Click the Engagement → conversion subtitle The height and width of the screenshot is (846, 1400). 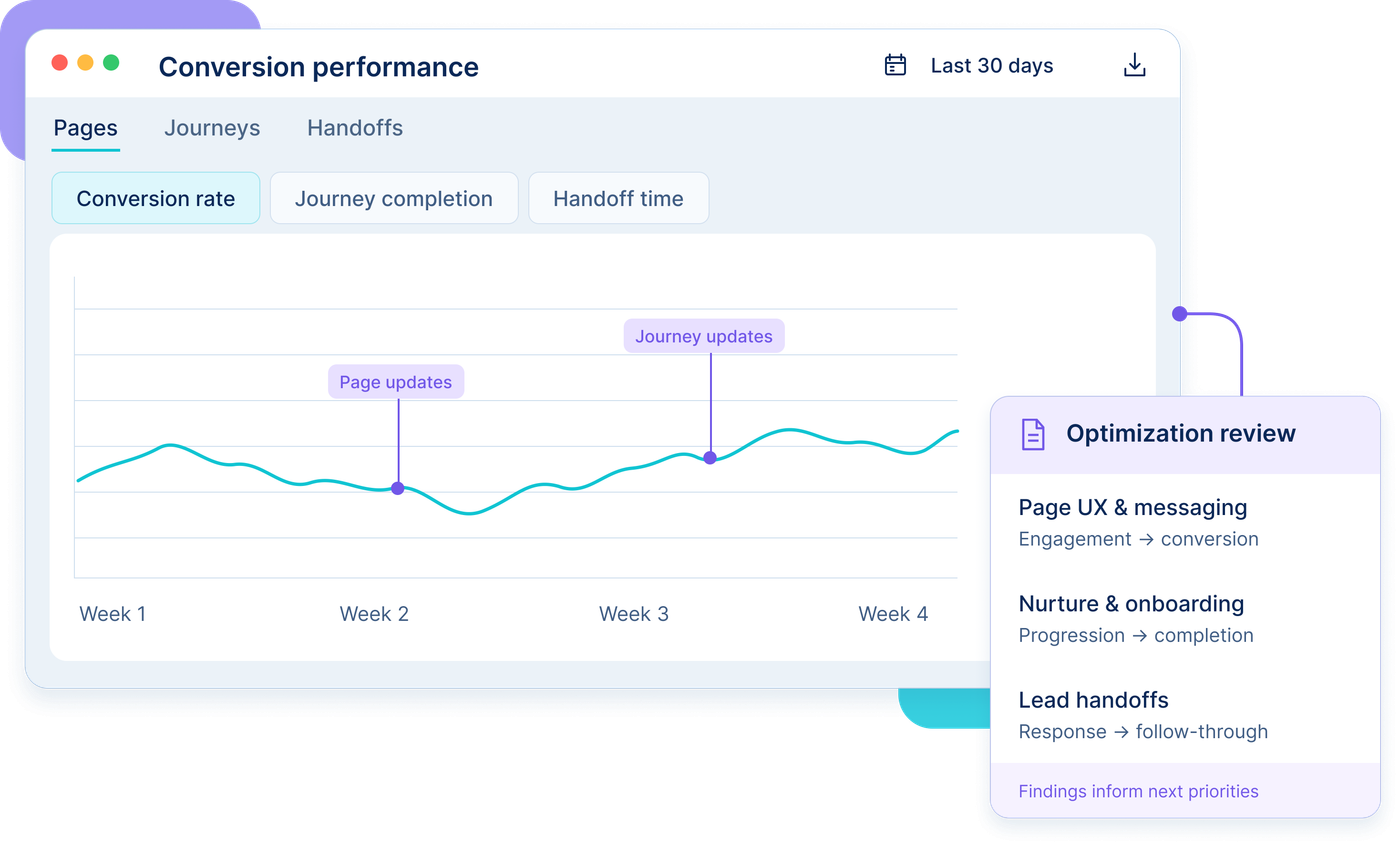coord(1139,539)
